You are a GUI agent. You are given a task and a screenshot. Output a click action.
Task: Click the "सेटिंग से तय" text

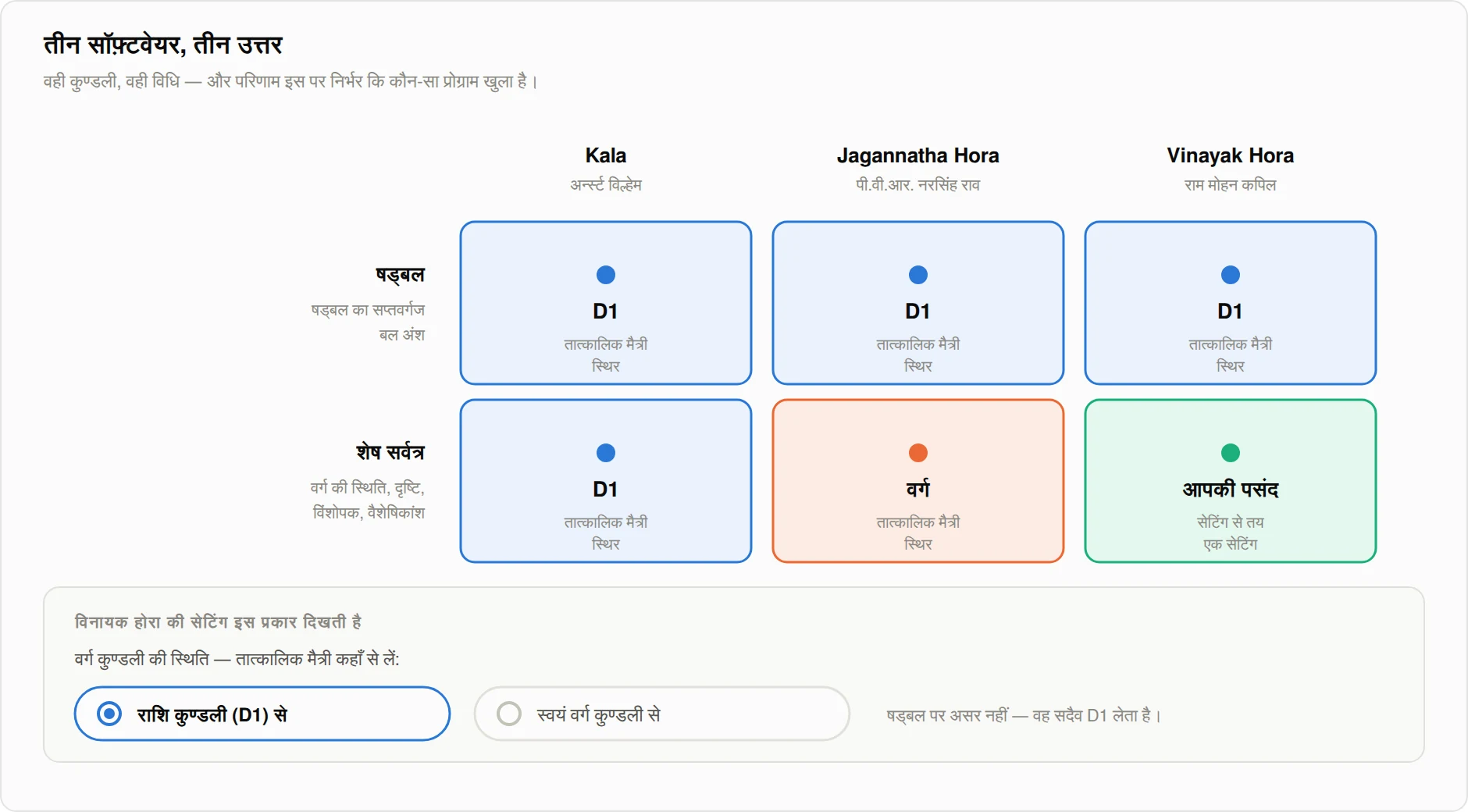[x=1231, y=522]
